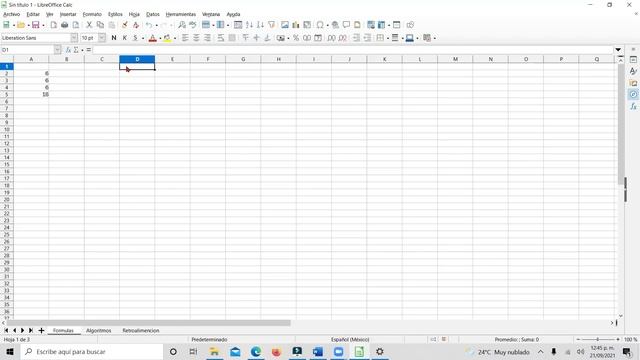Click the Print icon in toolbar
The width and height of the screenshot is (640, 360).
(x=64, y=25)
